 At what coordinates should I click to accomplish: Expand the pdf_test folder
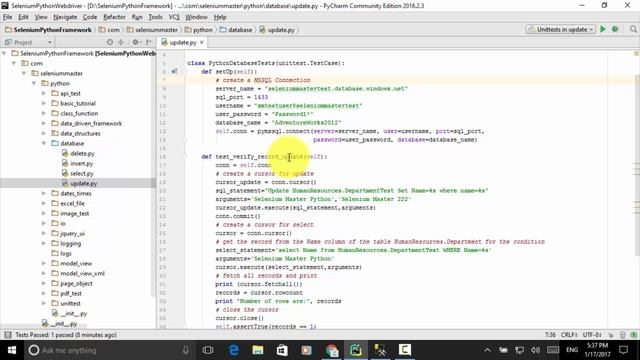click(x=44, y=293)
